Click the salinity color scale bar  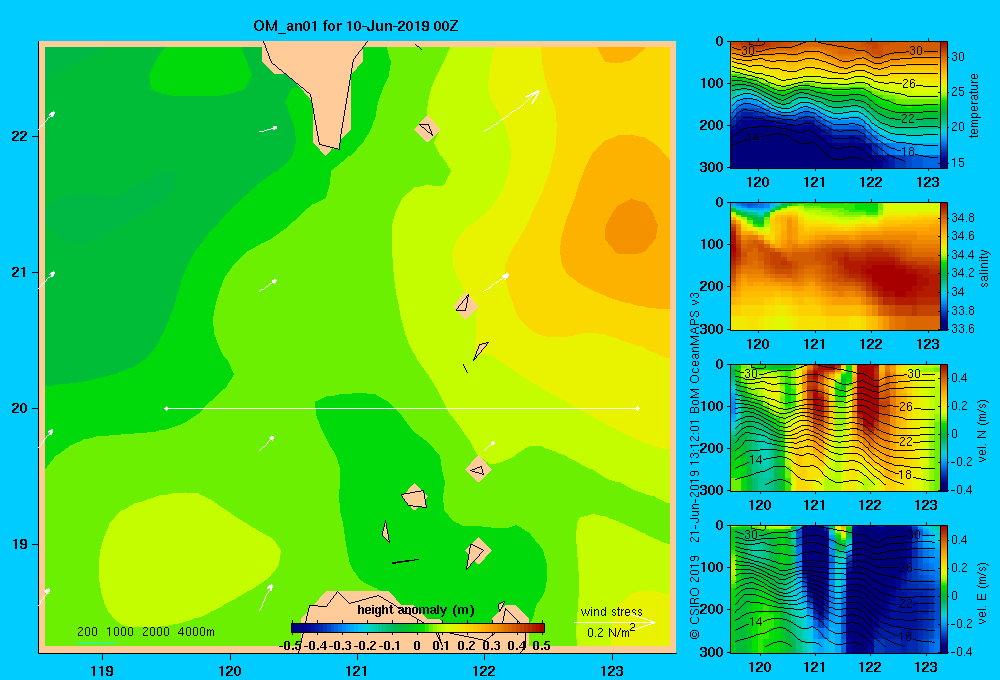coord(944,266)
